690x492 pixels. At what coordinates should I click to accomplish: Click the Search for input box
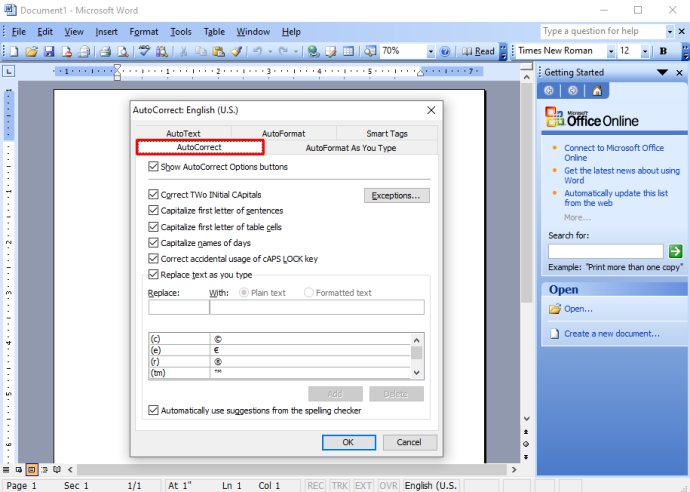(x=606, y=251)
